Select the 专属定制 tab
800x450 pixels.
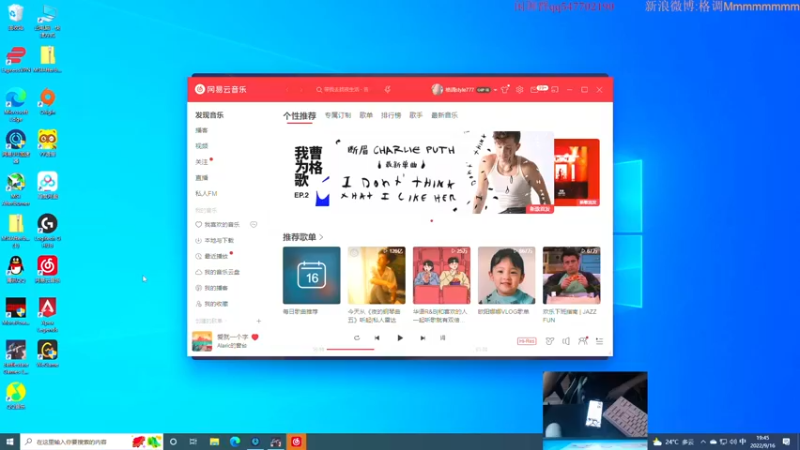click(338, 115)
